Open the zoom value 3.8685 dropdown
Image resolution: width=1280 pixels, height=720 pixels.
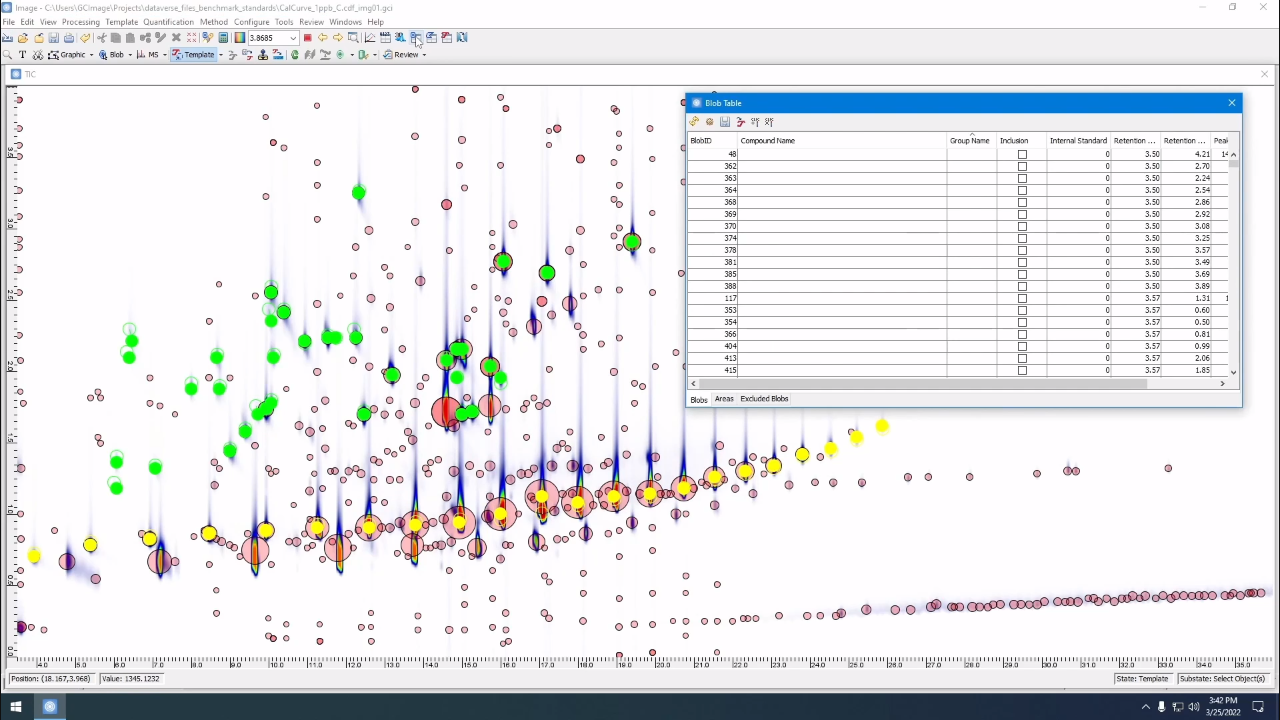[x=293, y=38]
